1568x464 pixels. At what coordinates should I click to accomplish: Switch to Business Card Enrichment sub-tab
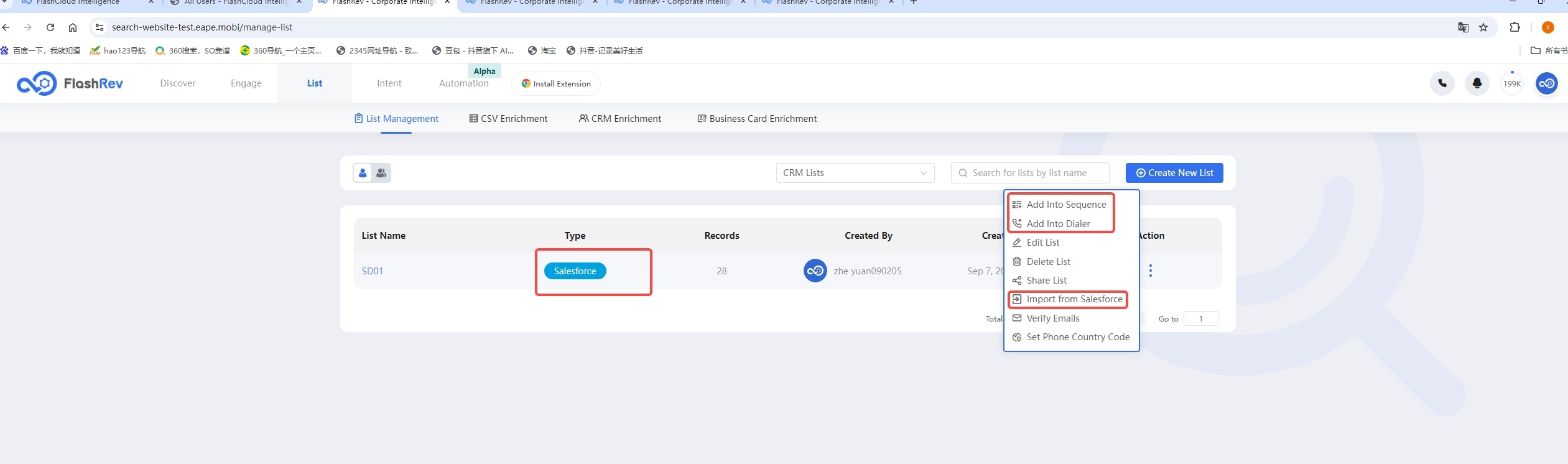[x=757, y=119]
